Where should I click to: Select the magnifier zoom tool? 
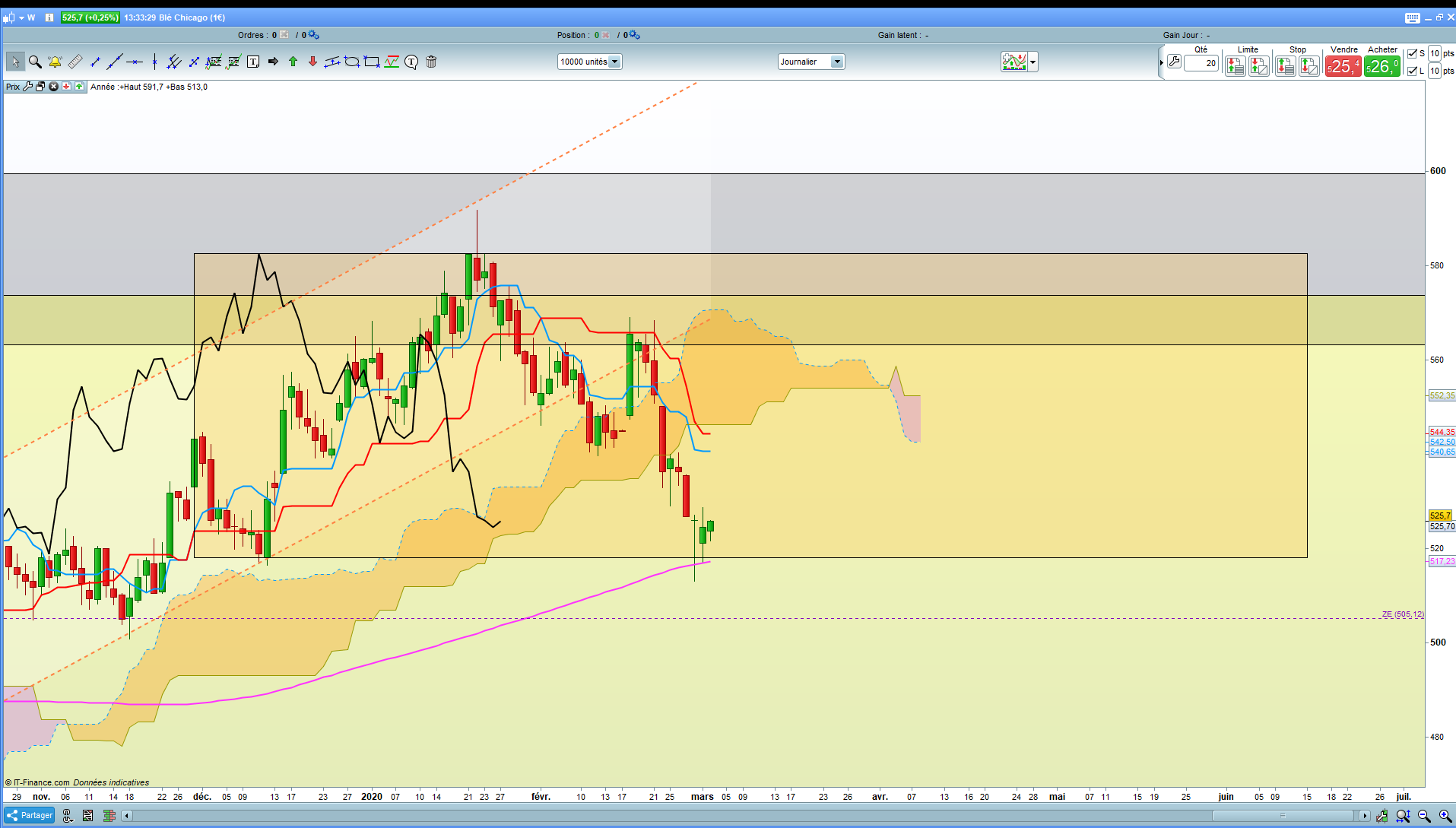pyautogui.click(x=35, y=62)
